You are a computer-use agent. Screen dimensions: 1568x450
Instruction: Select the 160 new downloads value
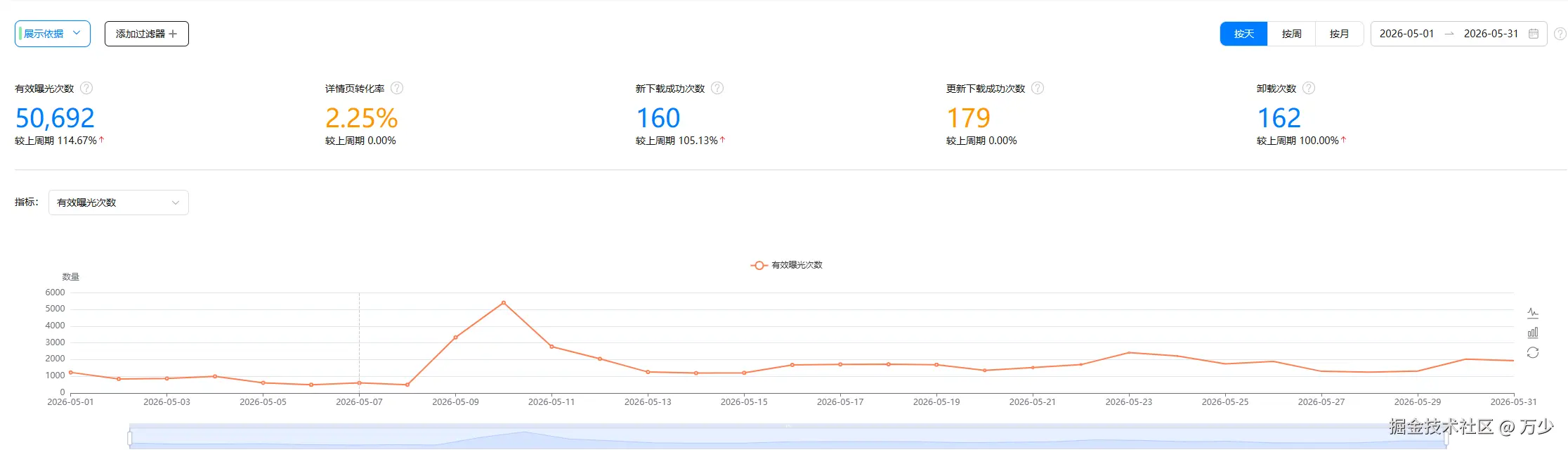point(658,118)
